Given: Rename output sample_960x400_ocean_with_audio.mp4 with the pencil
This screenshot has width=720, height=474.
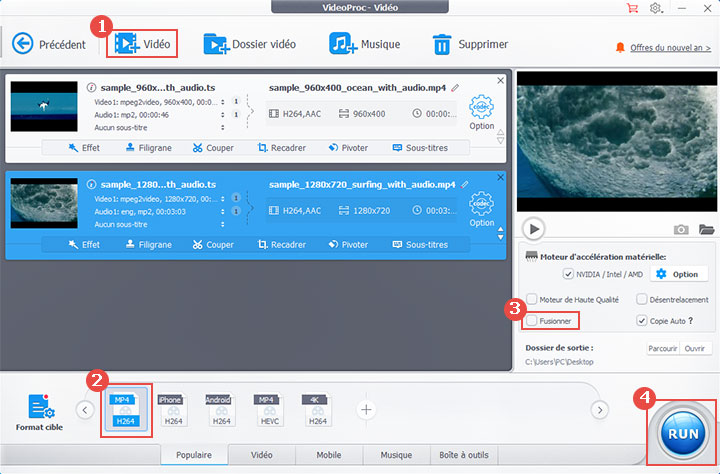Looking at the screenshot, I should 455,87.
